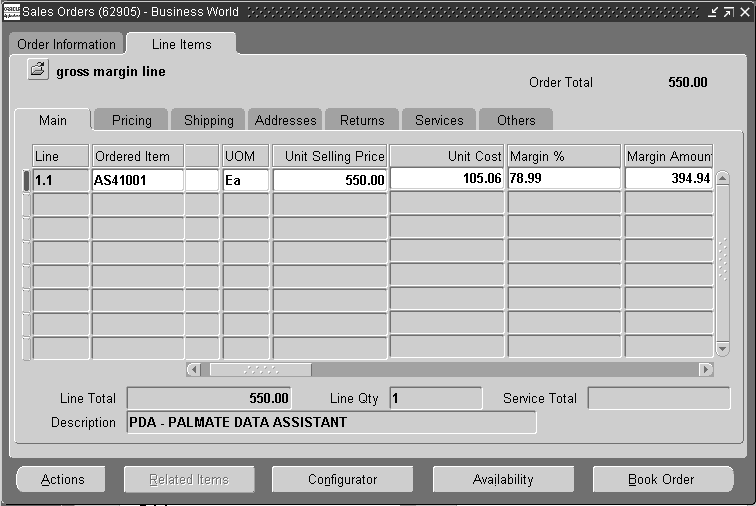
Task: Click the Oracle window icon in title bar
Action: pos(12,12)
